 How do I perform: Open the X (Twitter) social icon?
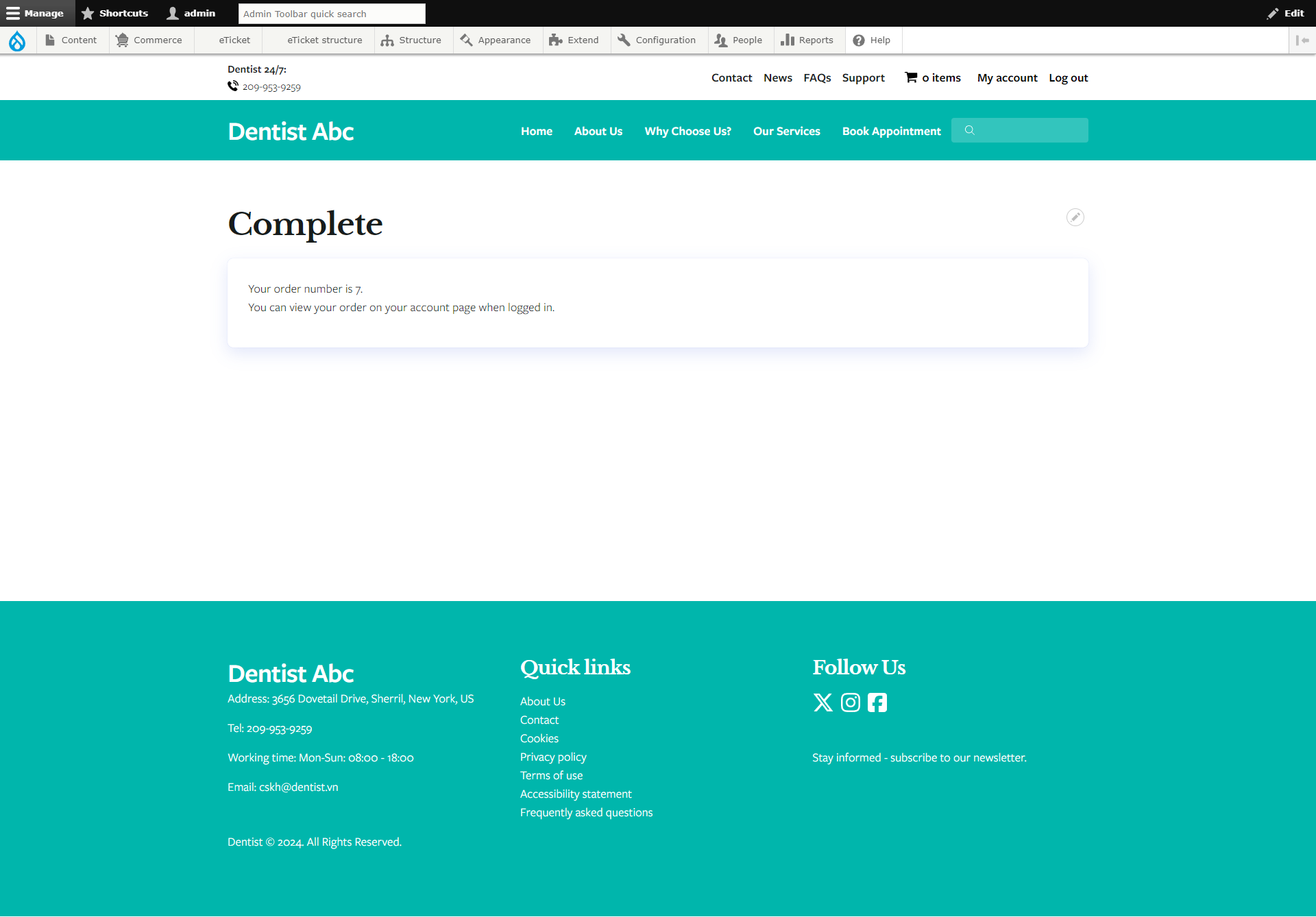822,702
